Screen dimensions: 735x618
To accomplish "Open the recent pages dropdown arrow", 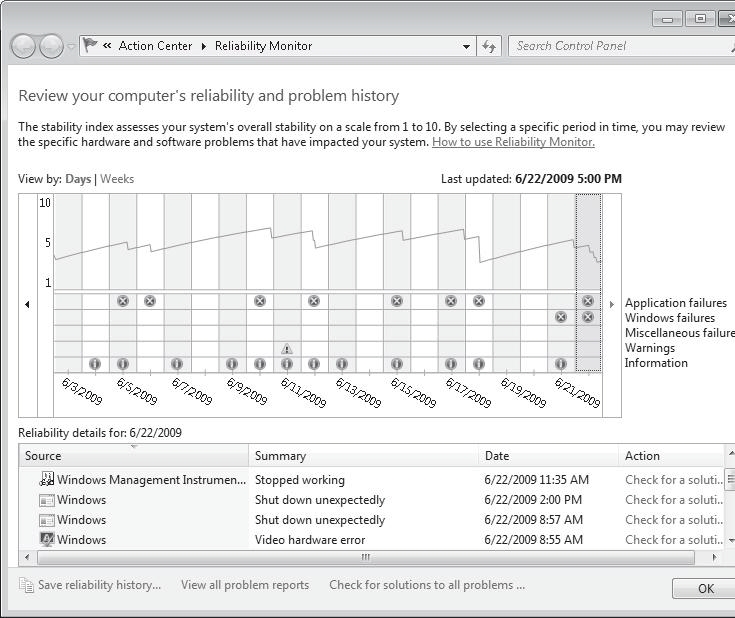I will click(x=71, y=46).
